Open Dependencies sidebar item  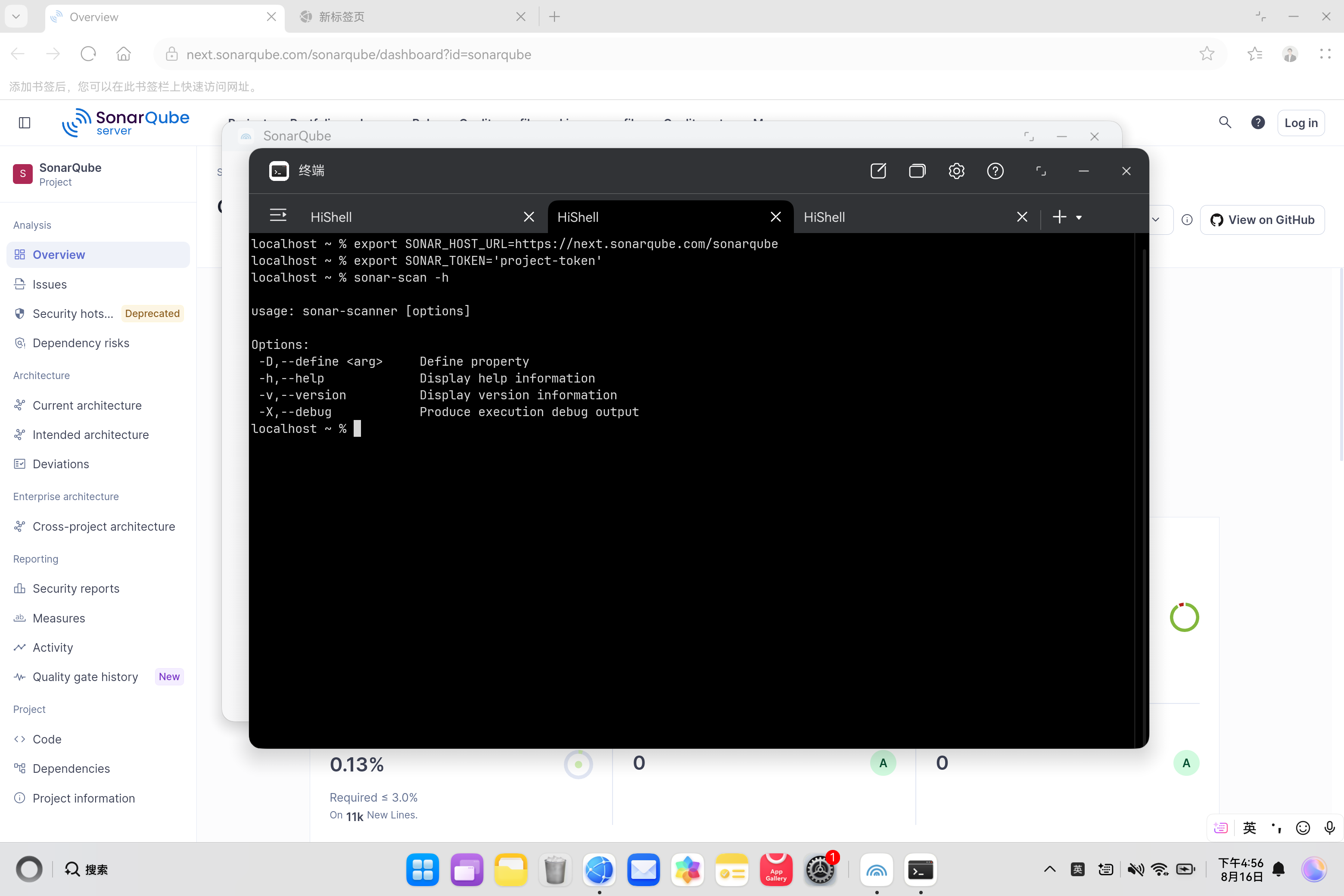tap(98, 768)
